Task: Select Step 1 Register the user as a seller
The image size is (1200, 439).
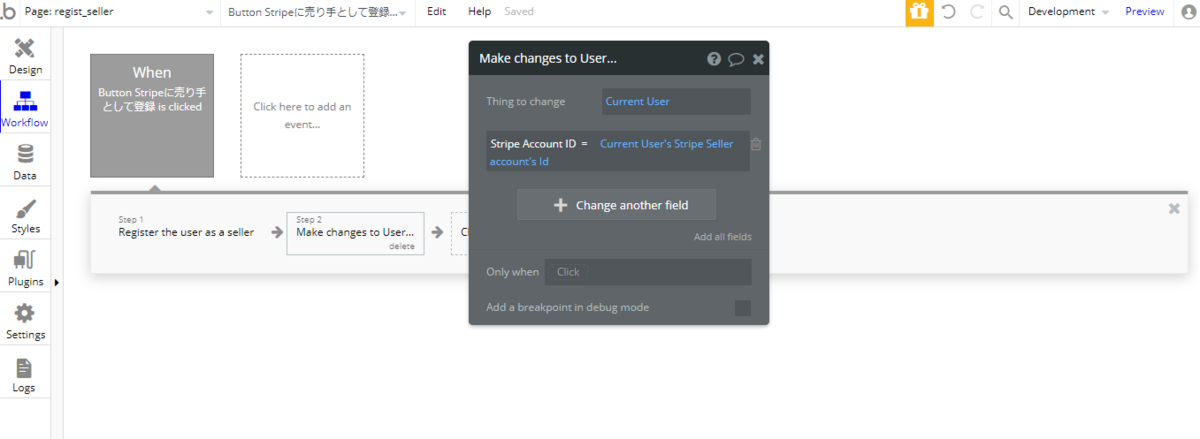Action: tap(186, 232)
